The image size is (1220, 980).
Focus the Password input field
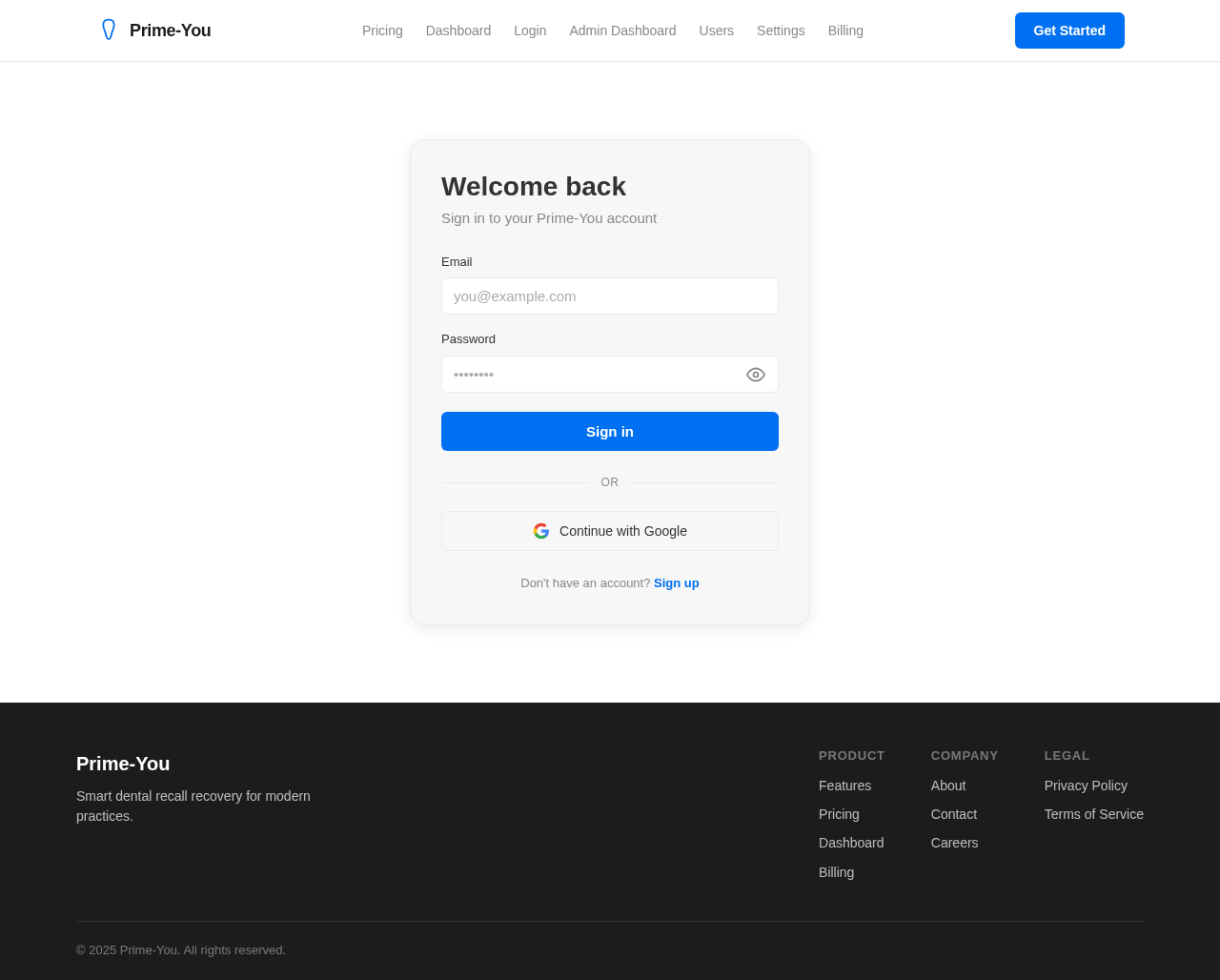(610, 374)
